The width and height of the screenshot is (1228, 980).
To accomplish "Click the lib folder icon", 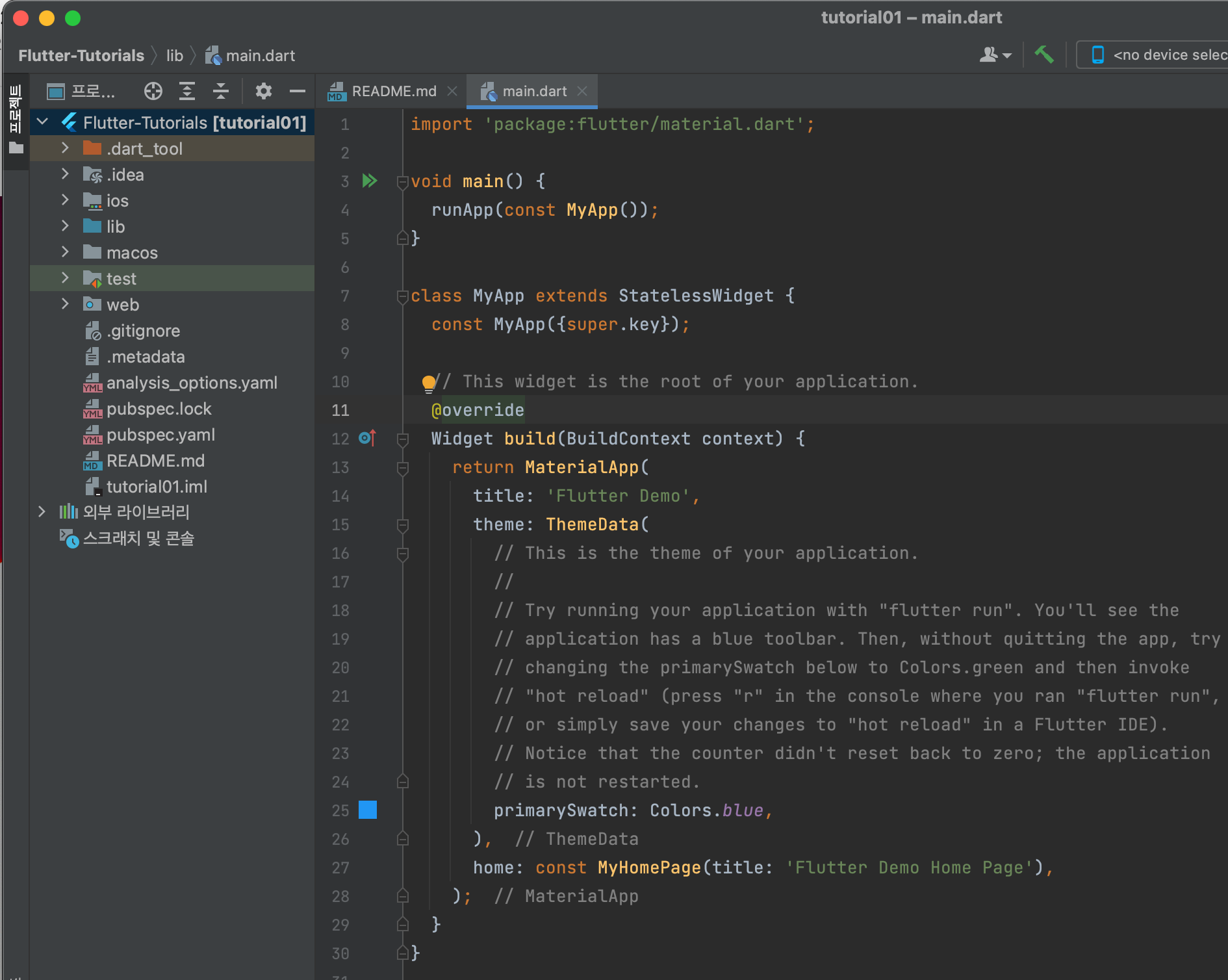I will tap(92, 226).
